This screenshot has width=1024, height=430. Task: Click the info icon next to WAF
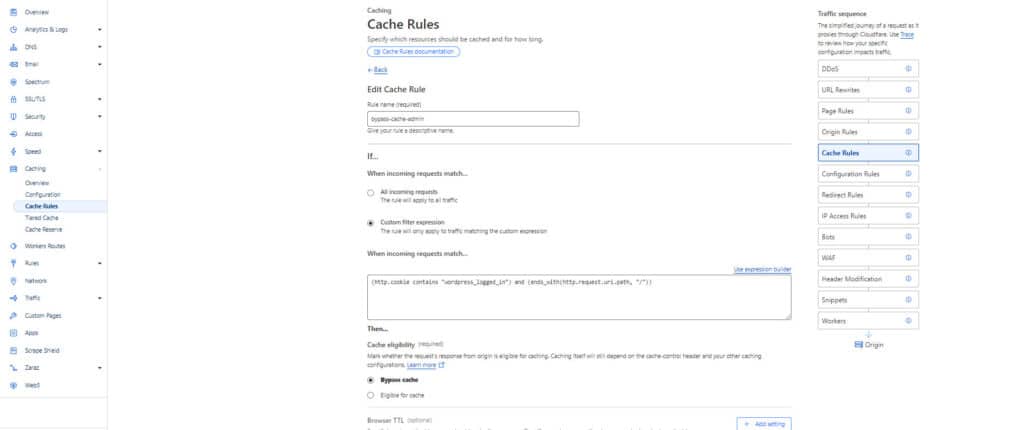908,258
